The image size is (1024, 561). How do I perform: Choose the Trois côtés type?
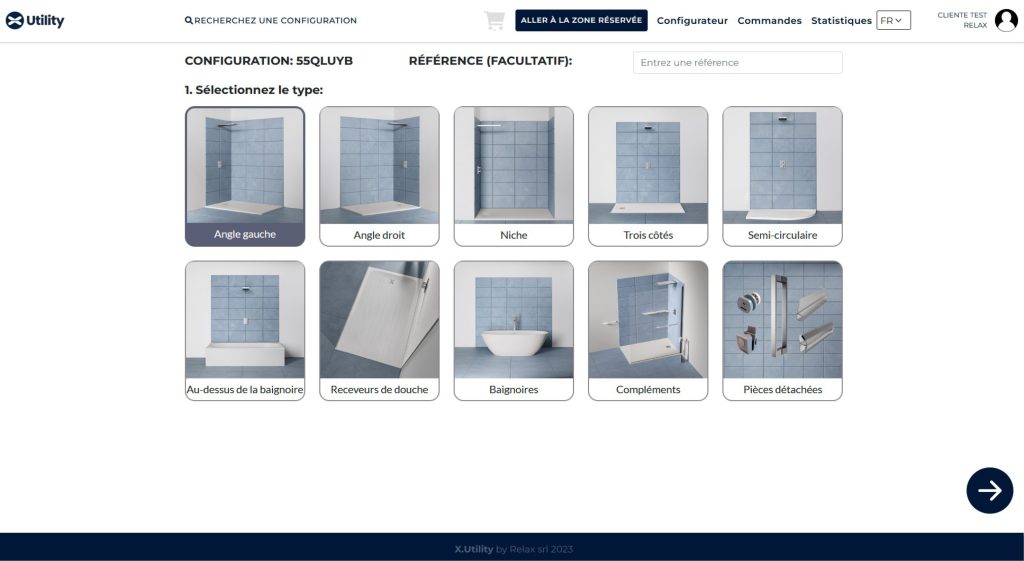(647, 176)
